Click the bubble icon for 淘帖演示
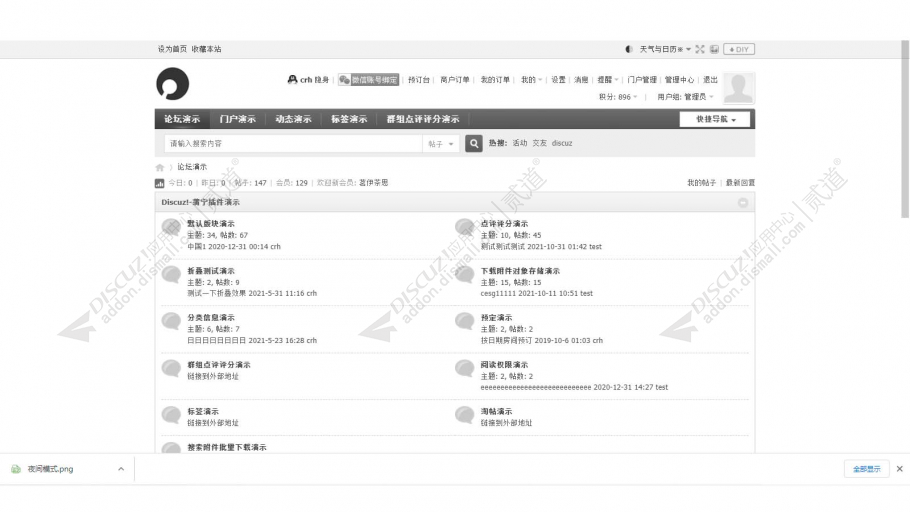This screenshot has height=512, width=910. coord(465,414)
